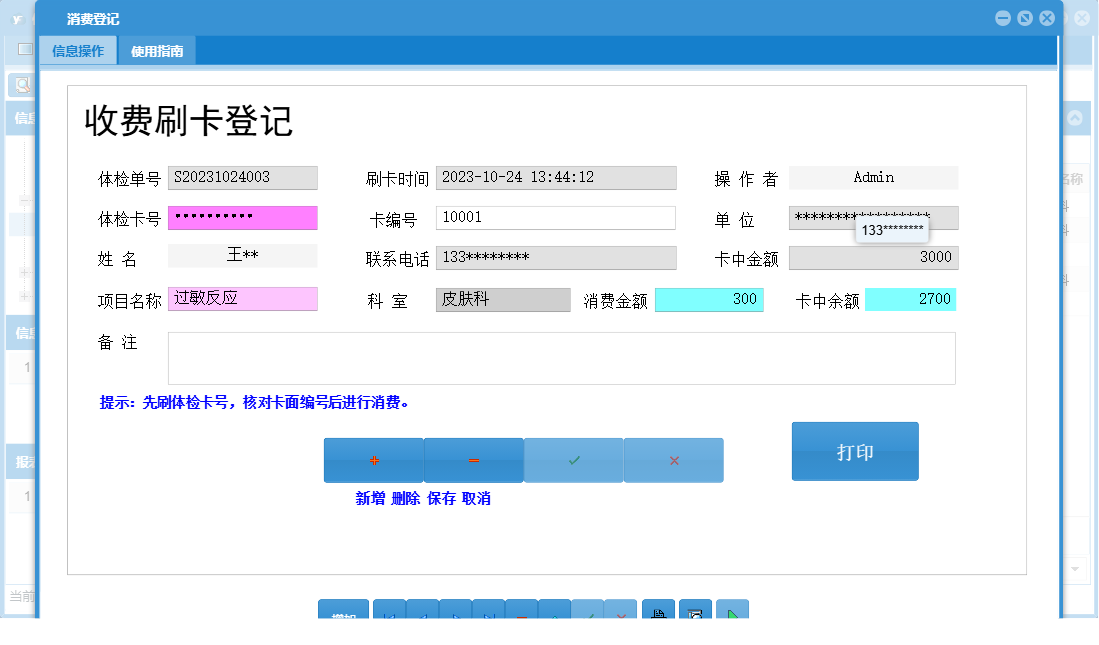Click the masked 体检卡号 pink input field
The image size is (1099, 645).
point(243,218)
